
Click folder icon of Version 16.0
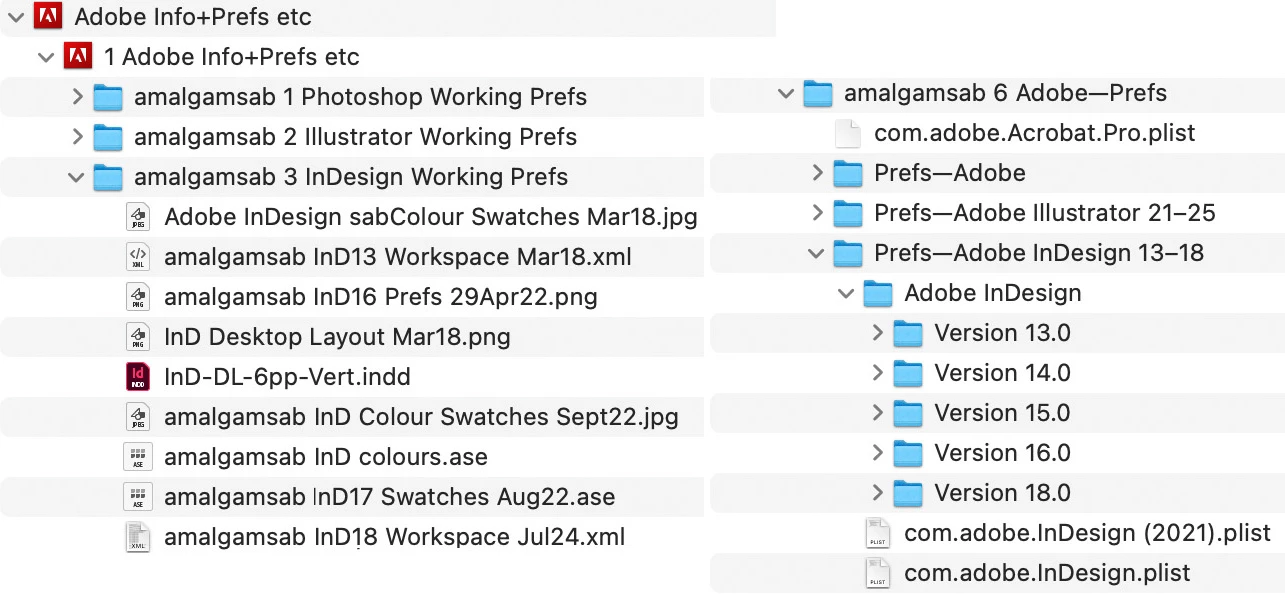[908, 453]
